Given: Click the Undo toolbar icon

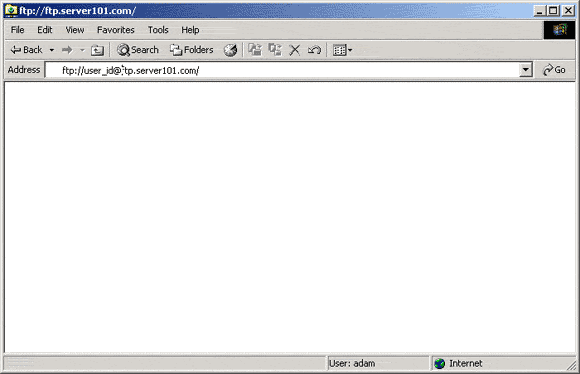Looking at the screenshot, I should (x=314, y=50).
